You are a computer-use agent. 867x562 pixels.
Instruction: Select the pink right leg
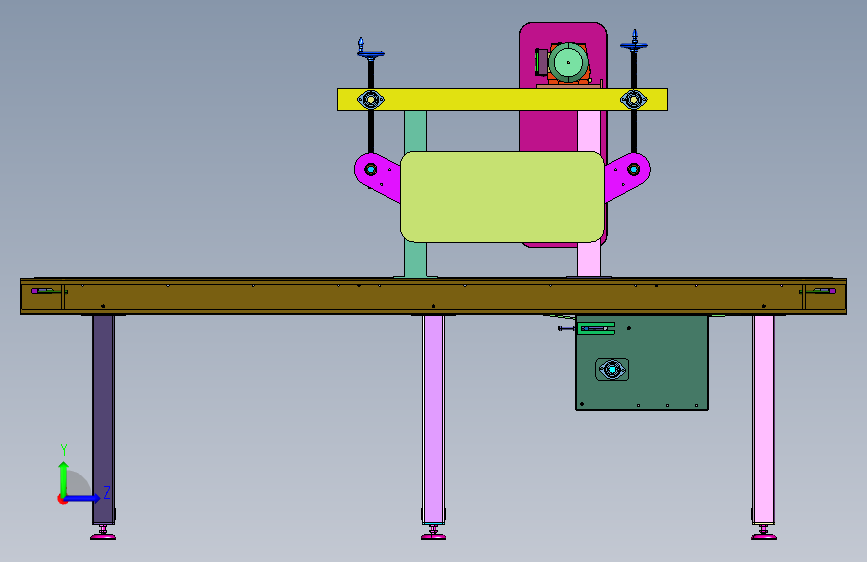coord(763,419)
